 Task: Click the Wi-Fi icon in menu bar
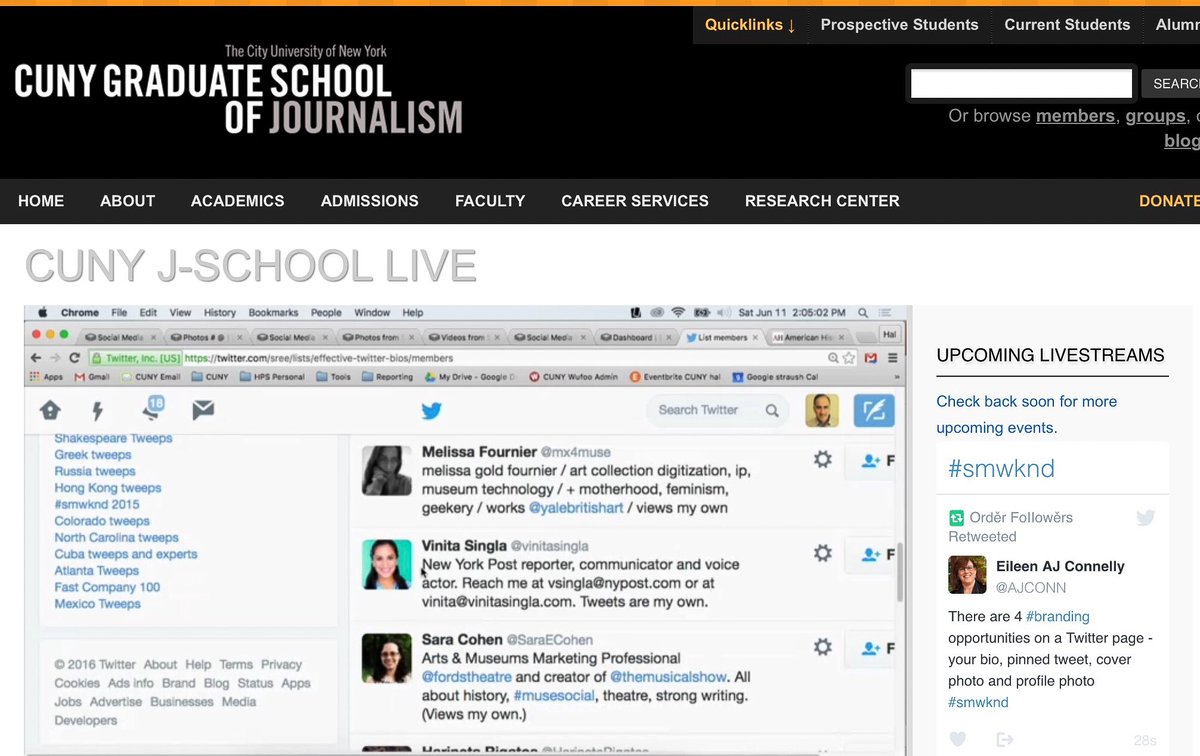click(x=678, y=312)
